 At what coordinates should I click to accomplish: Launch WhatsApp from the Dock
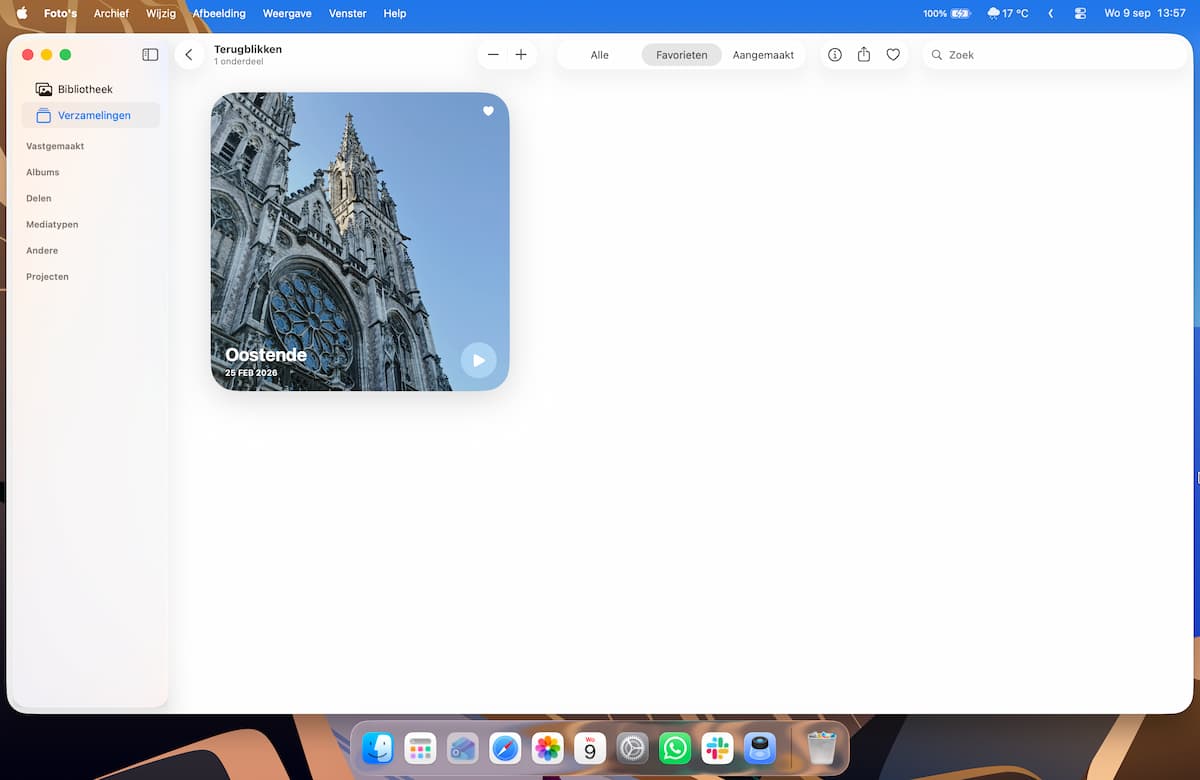tap(675, 748)
